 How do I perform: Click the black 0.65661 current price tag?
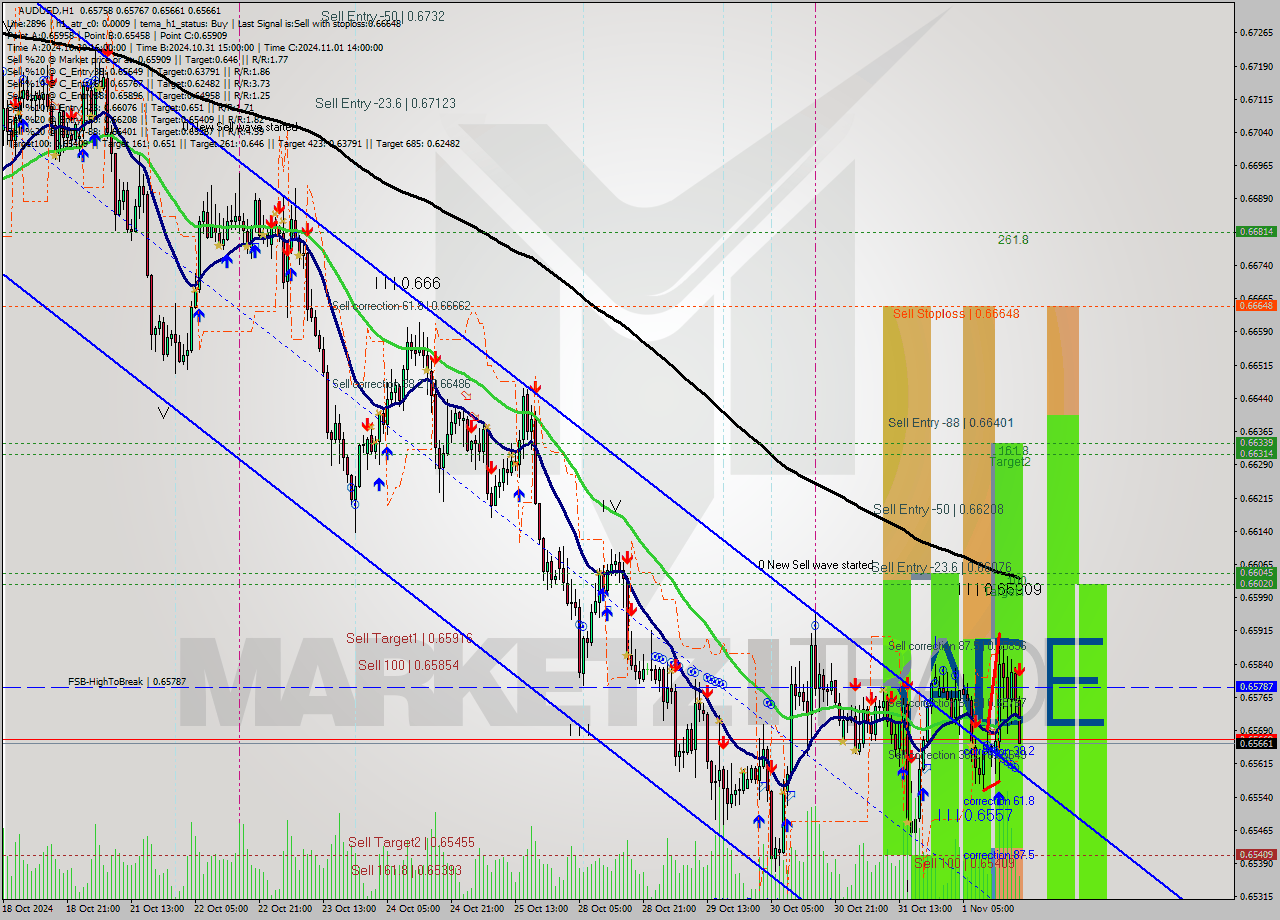click(1255, 743)
